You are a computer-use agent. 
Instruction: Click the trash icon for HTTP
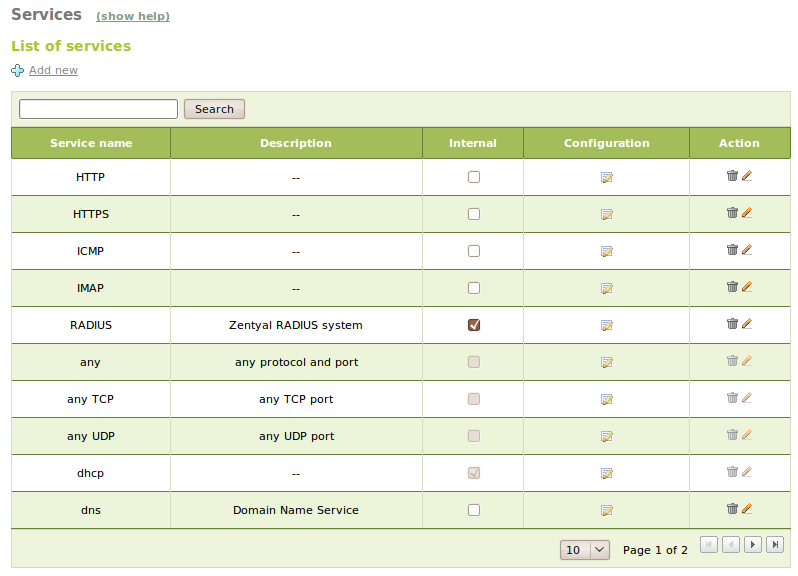(732, 176)
